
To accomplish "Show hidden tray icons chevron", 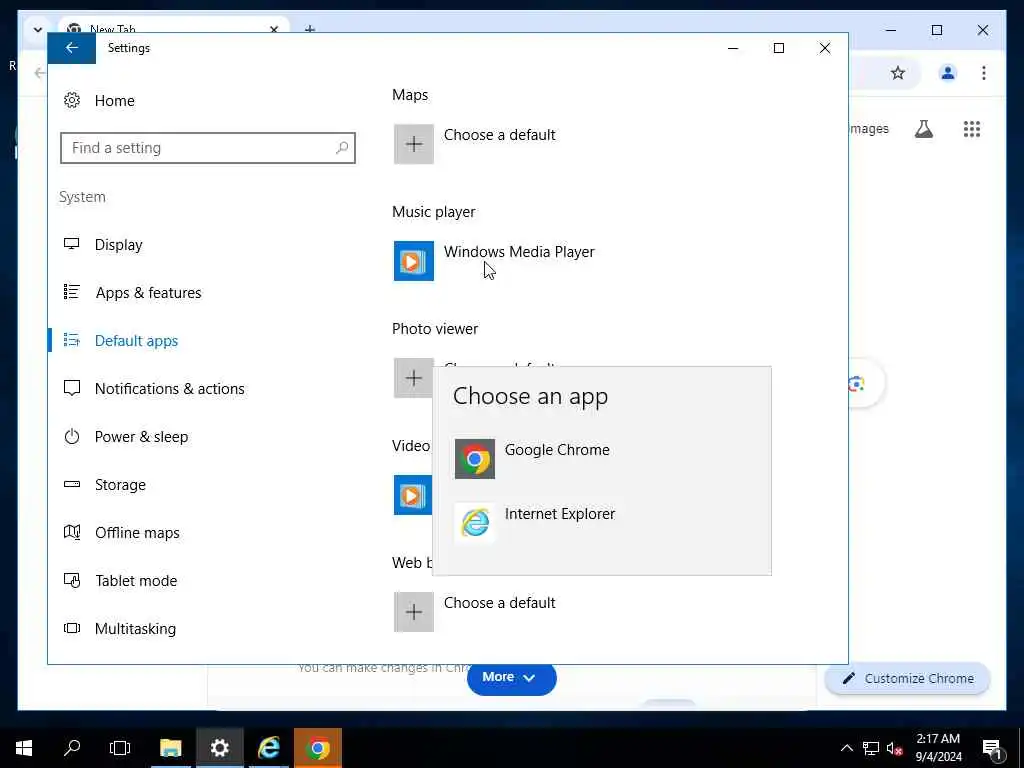I will (x=846, y=748).
